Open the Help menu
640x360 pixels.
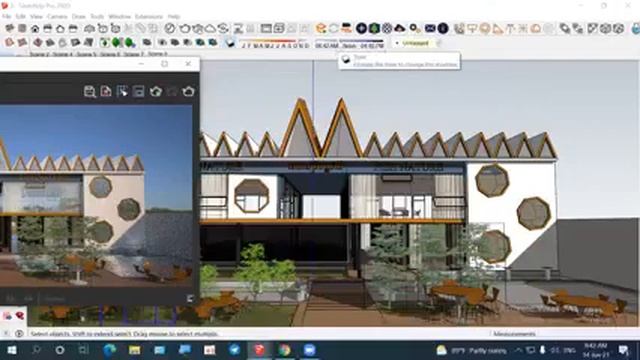(x=174, y=16)
